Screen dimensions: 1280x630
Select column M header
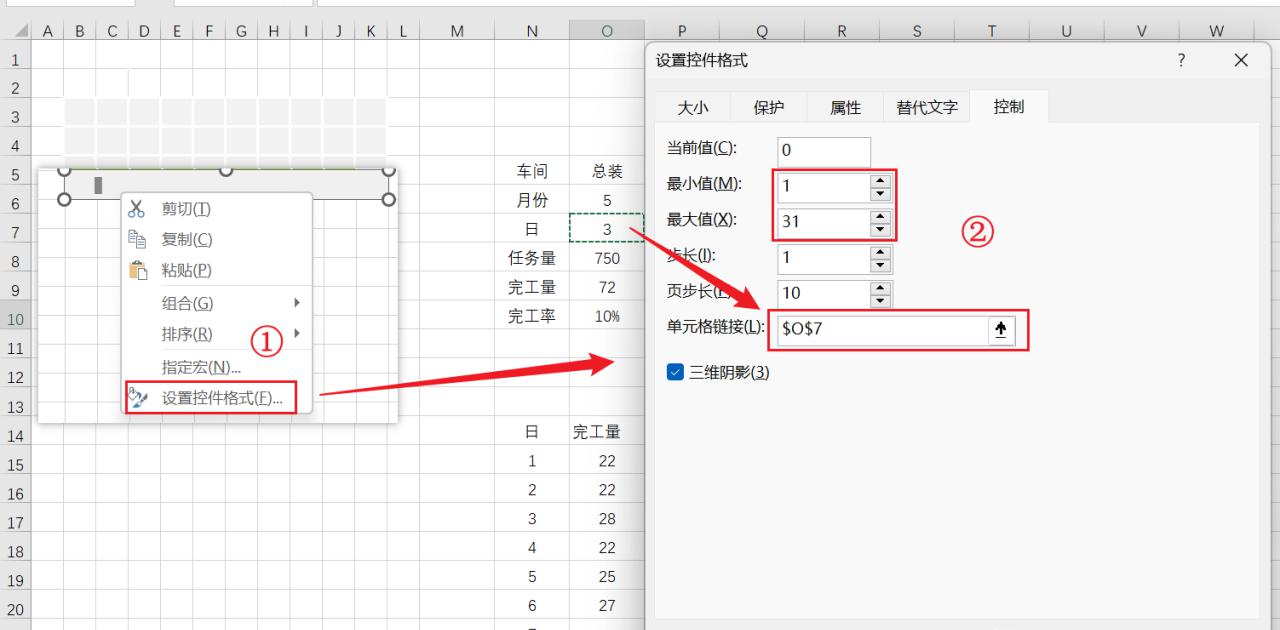[x=457, y=31]
